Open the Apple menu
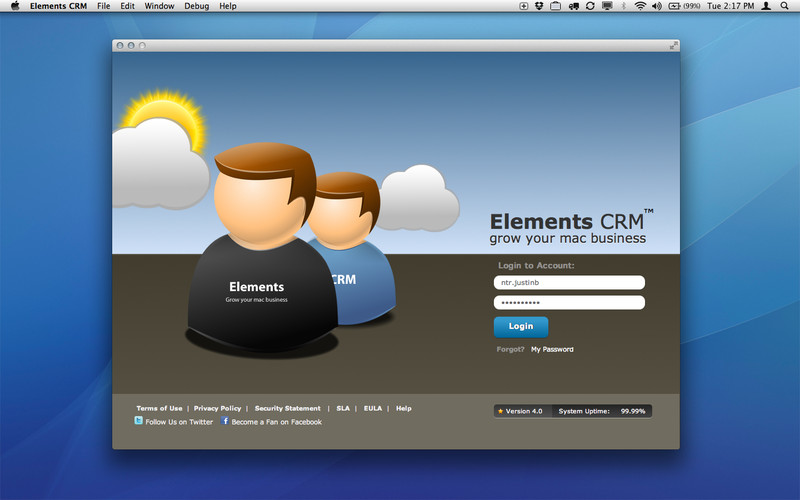The image size is (800, 500). pyautogui.click(x=15, y=6)
